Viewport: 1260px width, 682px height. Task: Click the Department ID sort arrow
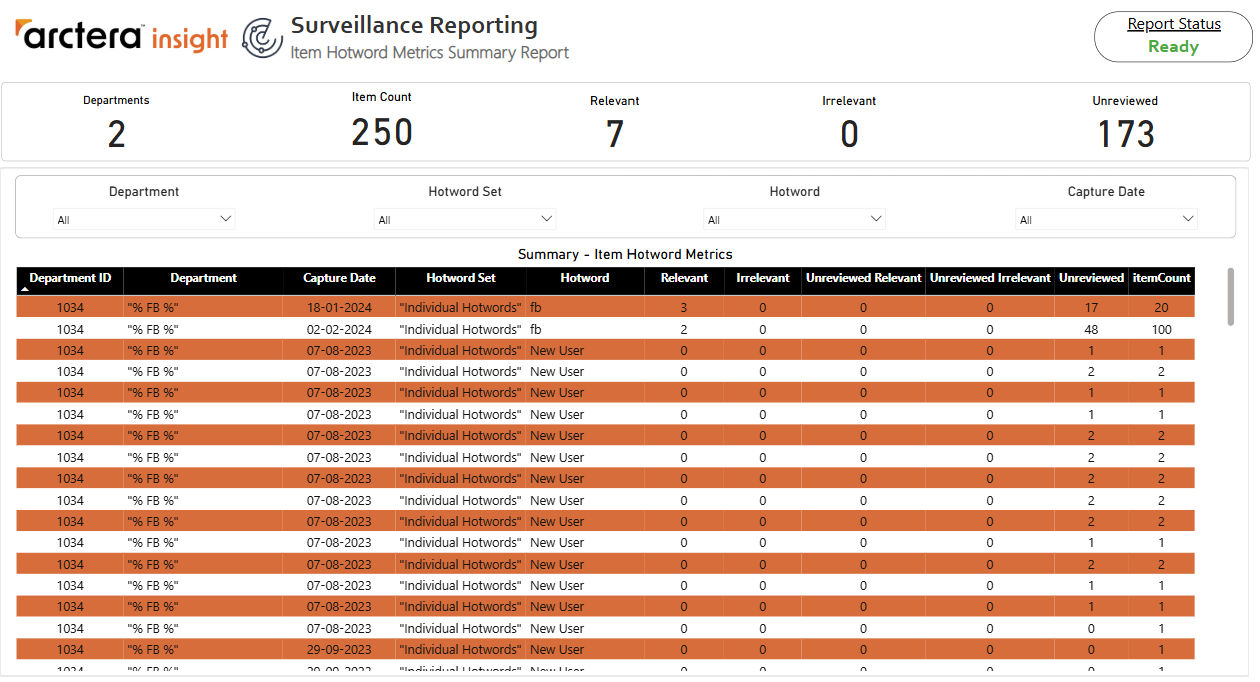tap(24, 289)
